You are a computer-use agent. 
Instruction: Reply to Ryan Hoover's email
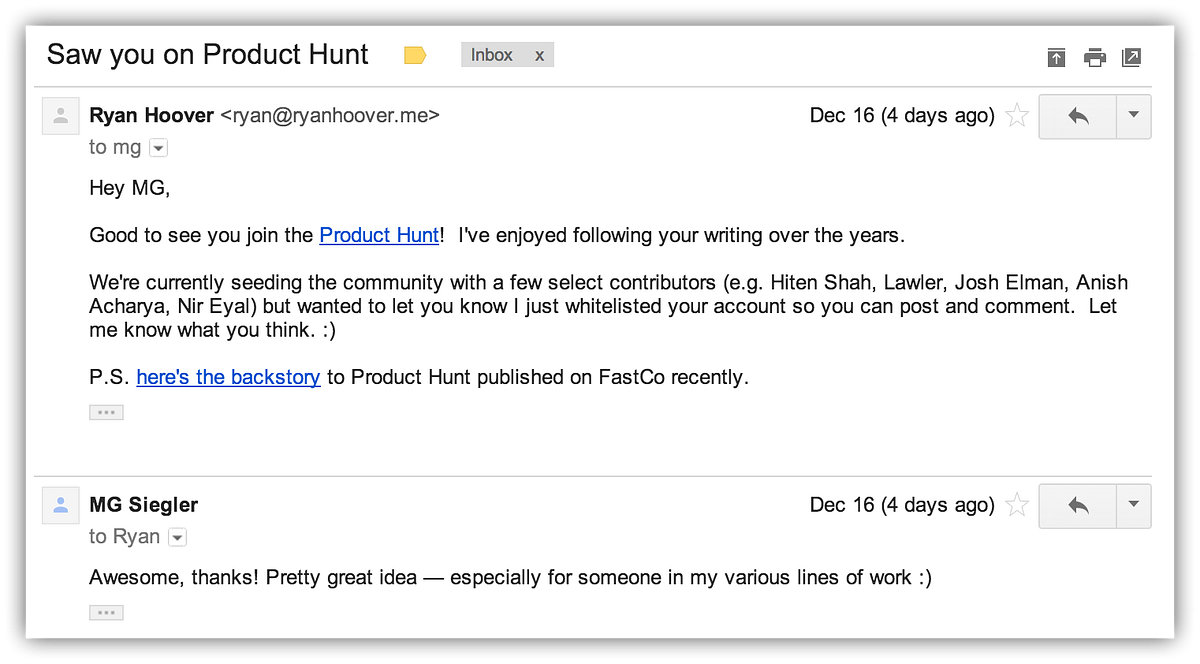[x=1078, y=116]
